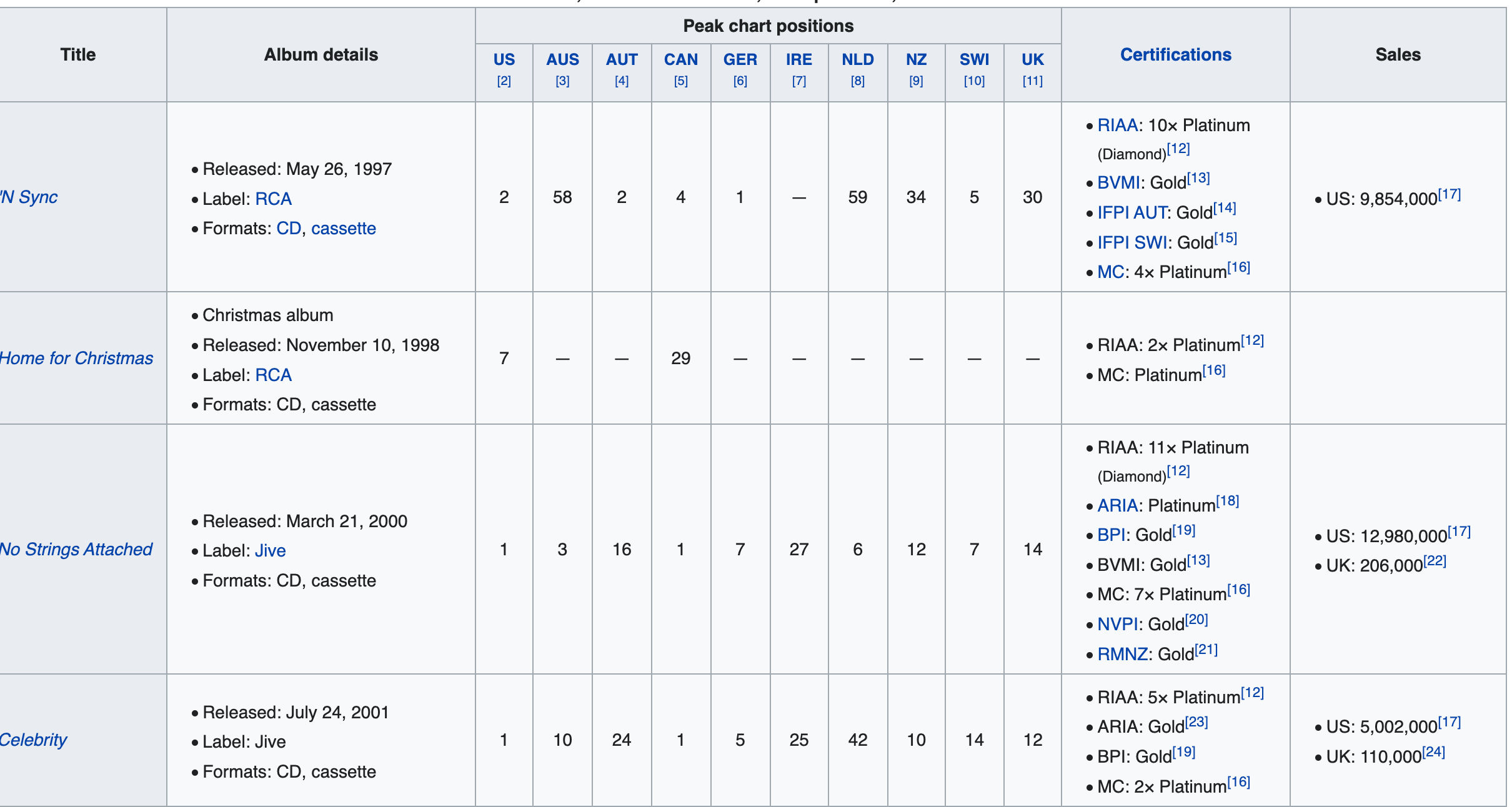This screenshot has height=807, width=1512.
Task: Click the IRE chart column header link
Action: click(x=799, y=60)
